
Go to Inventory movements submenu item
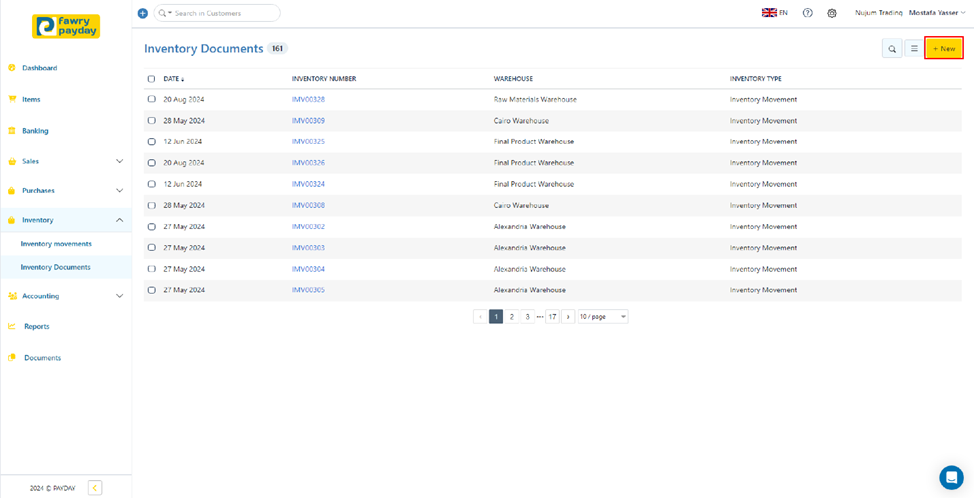56,244
